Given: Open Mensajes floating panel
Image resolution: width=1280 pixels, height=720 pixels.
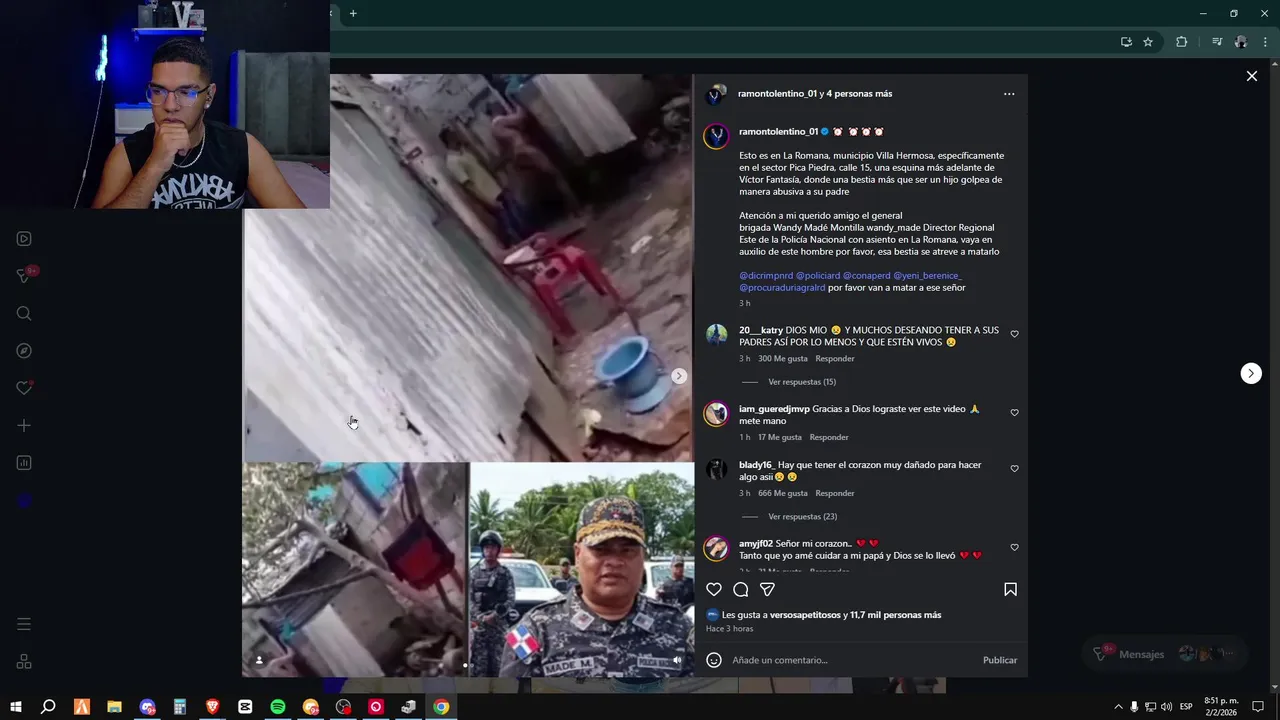Looking at the screenshot, I should pos(1165,654).
